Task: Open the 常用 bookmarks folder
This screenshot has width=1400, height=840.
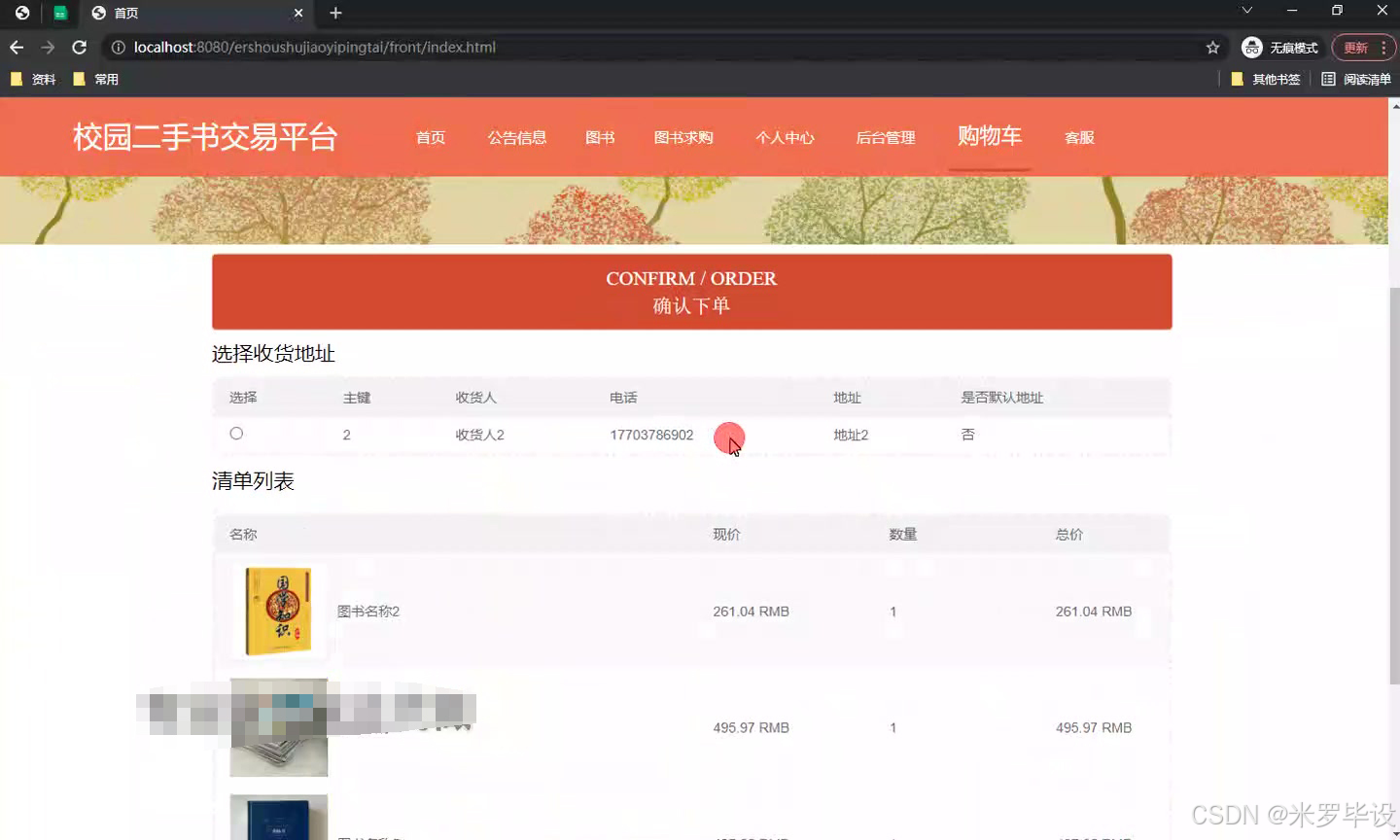Action: tap(95, 79)
